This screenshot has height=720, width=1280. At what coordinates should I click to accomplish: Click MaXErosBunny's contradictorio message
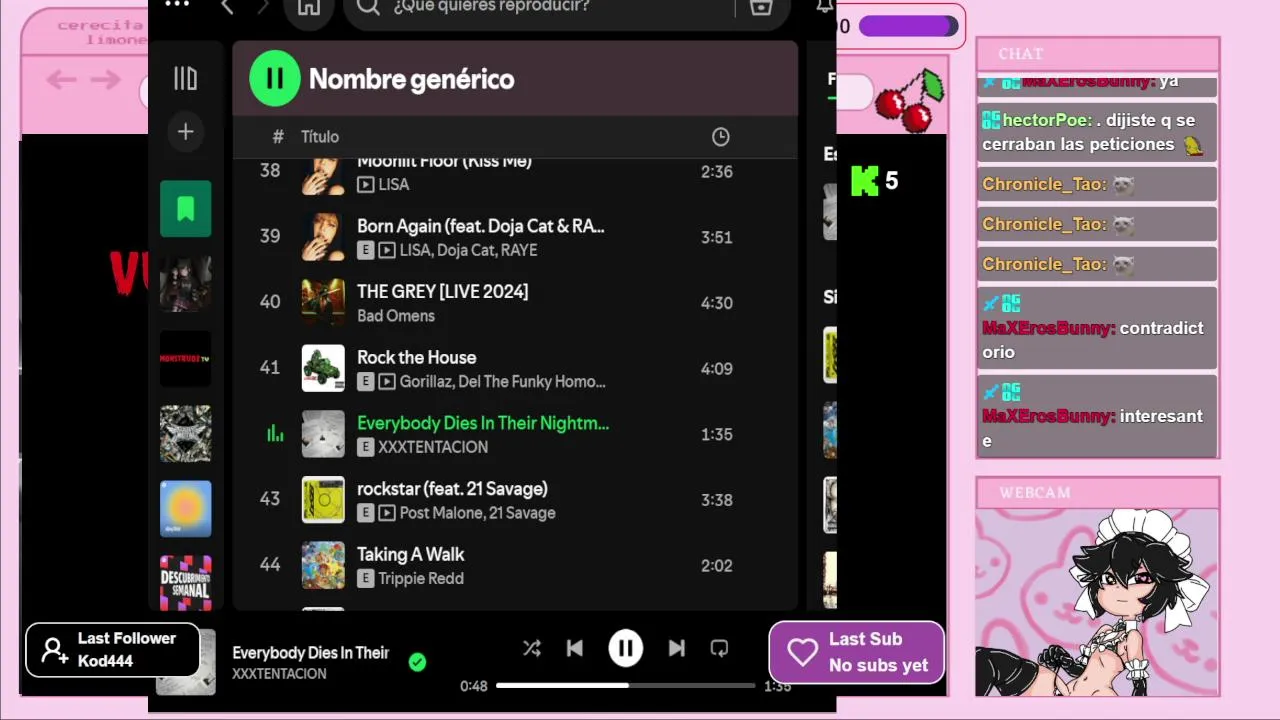point(1097,328)
